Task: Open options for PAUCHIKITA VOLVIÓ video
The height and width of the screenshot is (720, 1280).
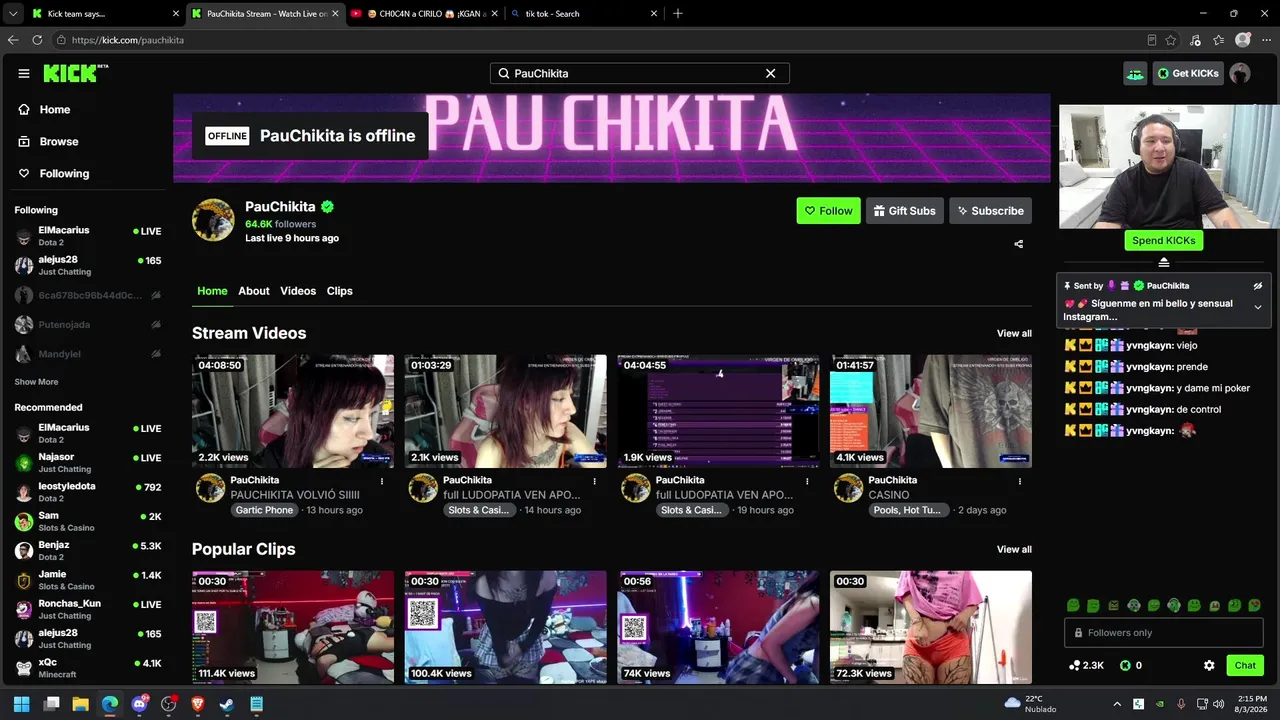Action: pos(382,481)
